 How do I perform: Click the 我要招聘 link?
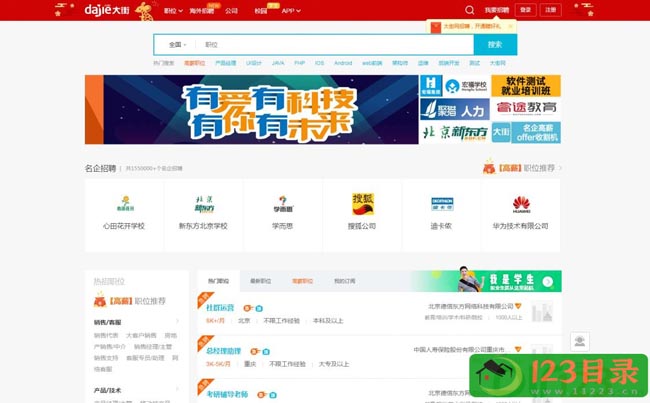click(497, 10)
